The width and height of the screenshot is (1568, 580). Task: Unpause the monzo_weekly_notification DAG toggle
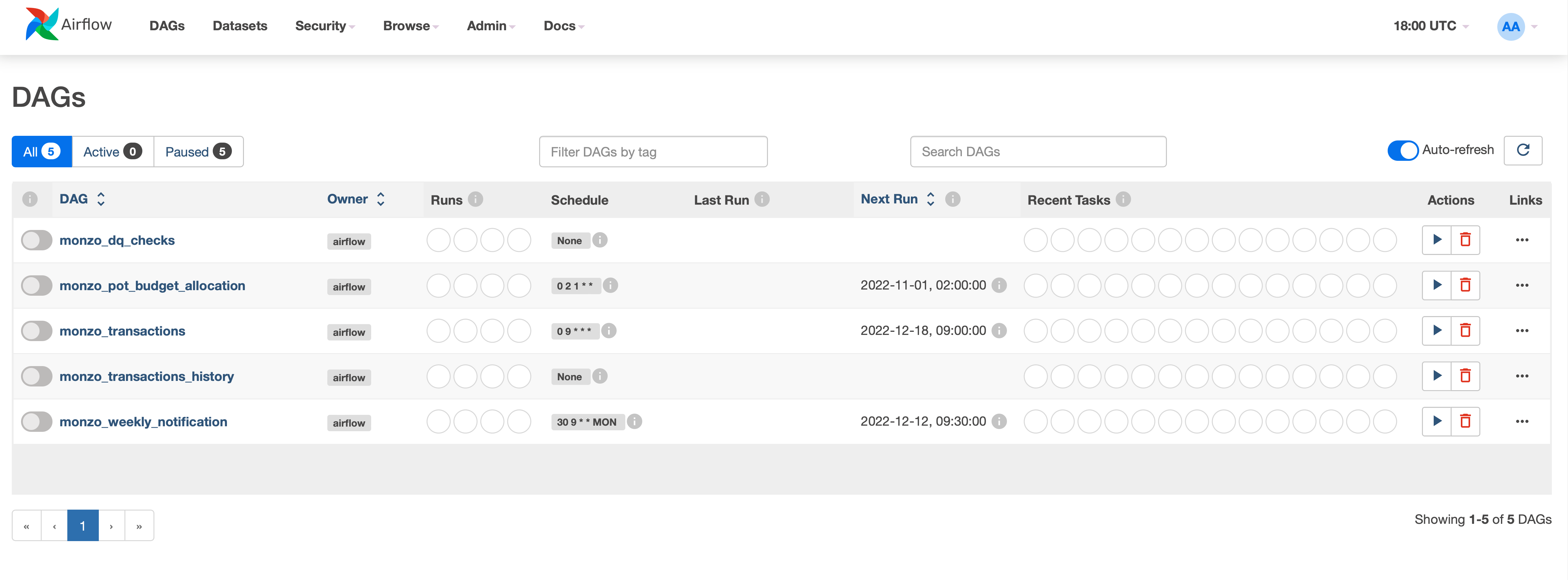click(x=36, y=421)
